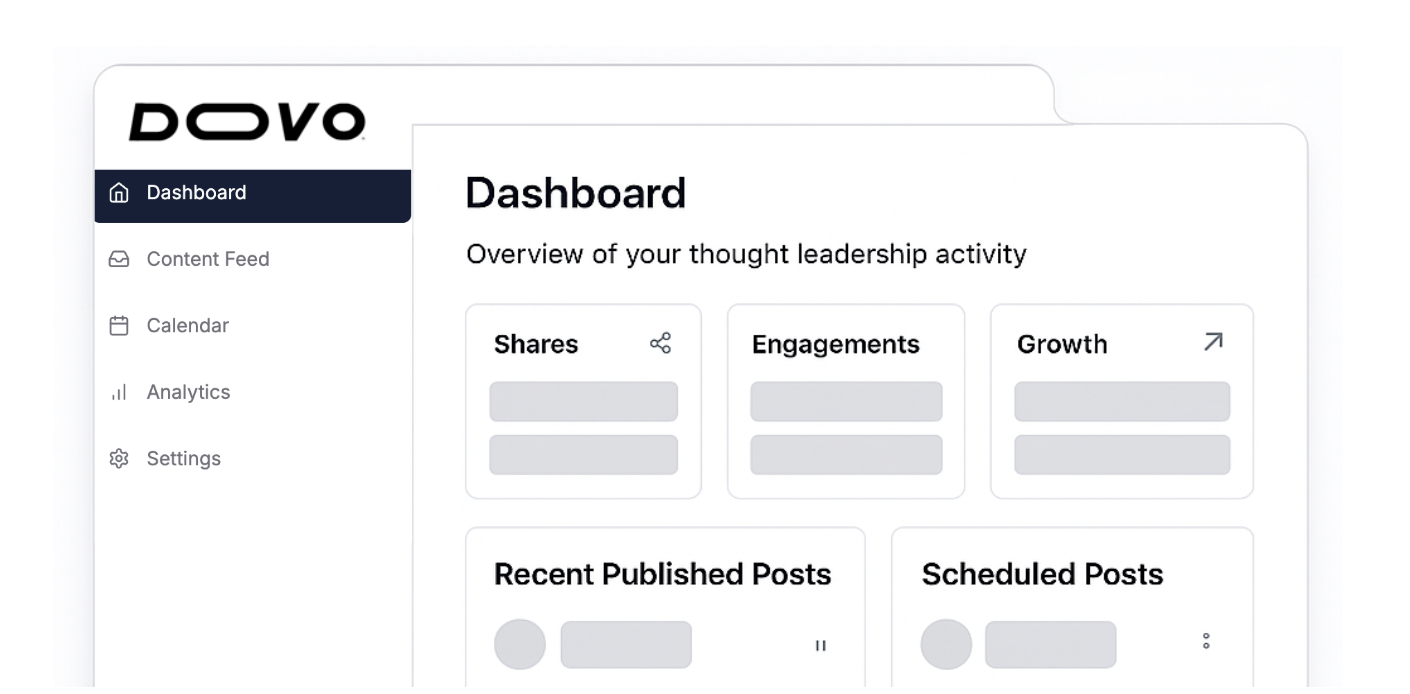Click the Calendar sidebar icon
The width and height of the screenshot is (1410, 694).
[119, 324]
